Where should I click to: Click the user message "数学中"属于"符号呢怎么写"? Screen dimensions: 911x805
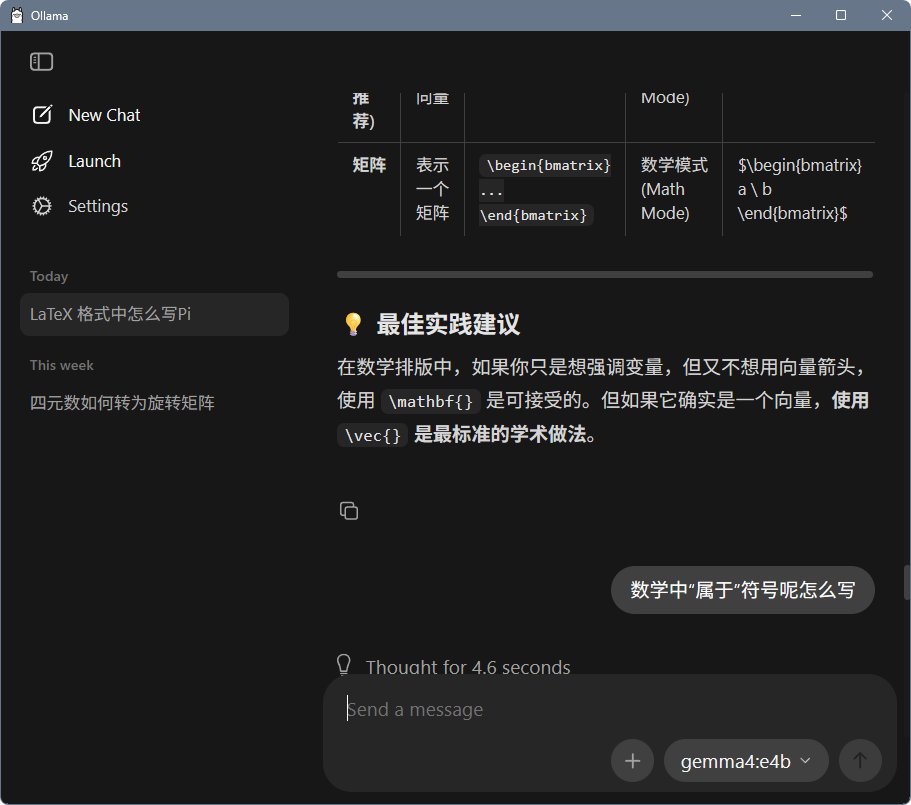tap(743, 590)
